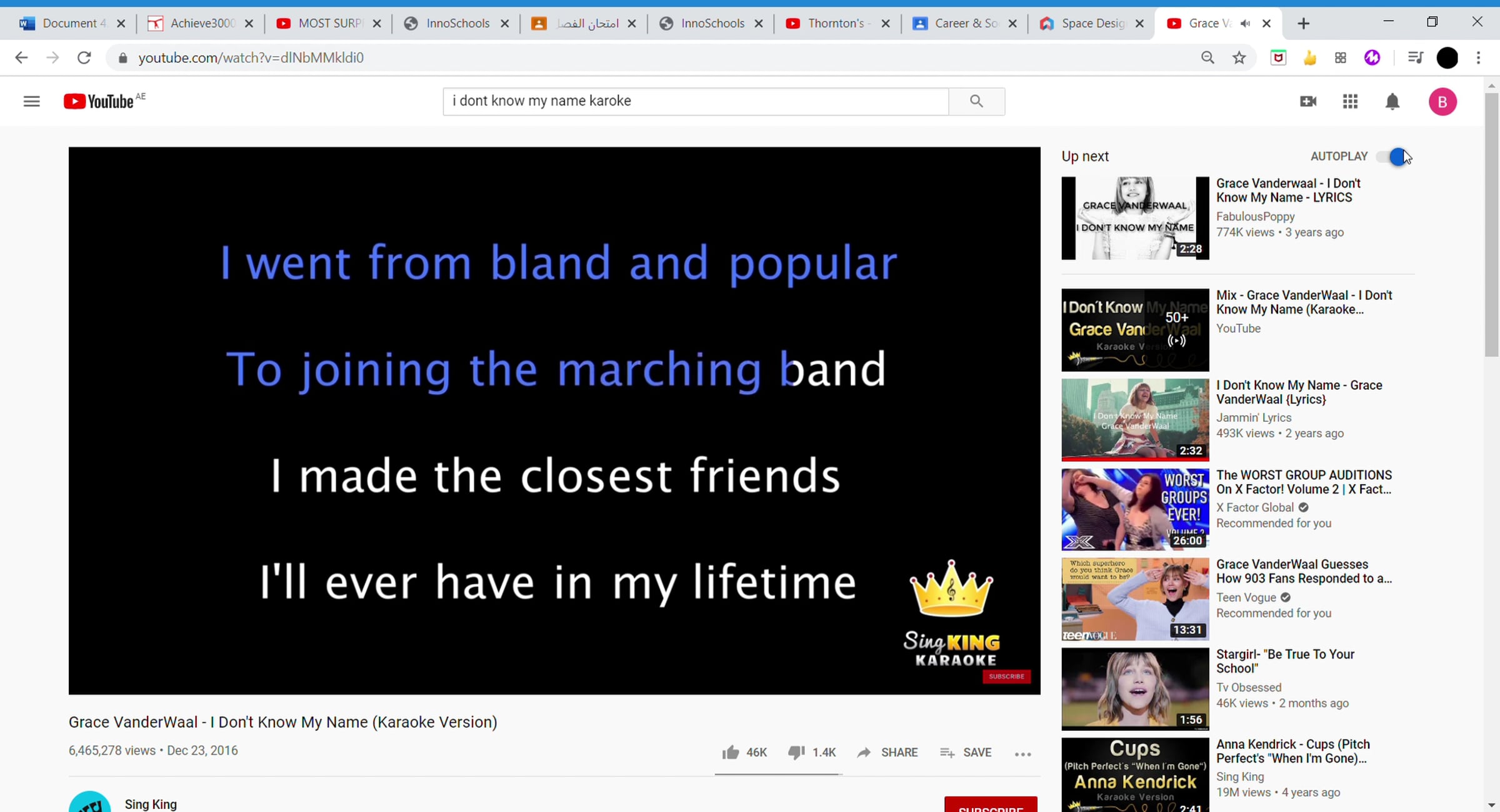Click the search magnifier button
The width and height of the screenshot is (1500, 812).
pyautogui.click(x=976, y=101)
